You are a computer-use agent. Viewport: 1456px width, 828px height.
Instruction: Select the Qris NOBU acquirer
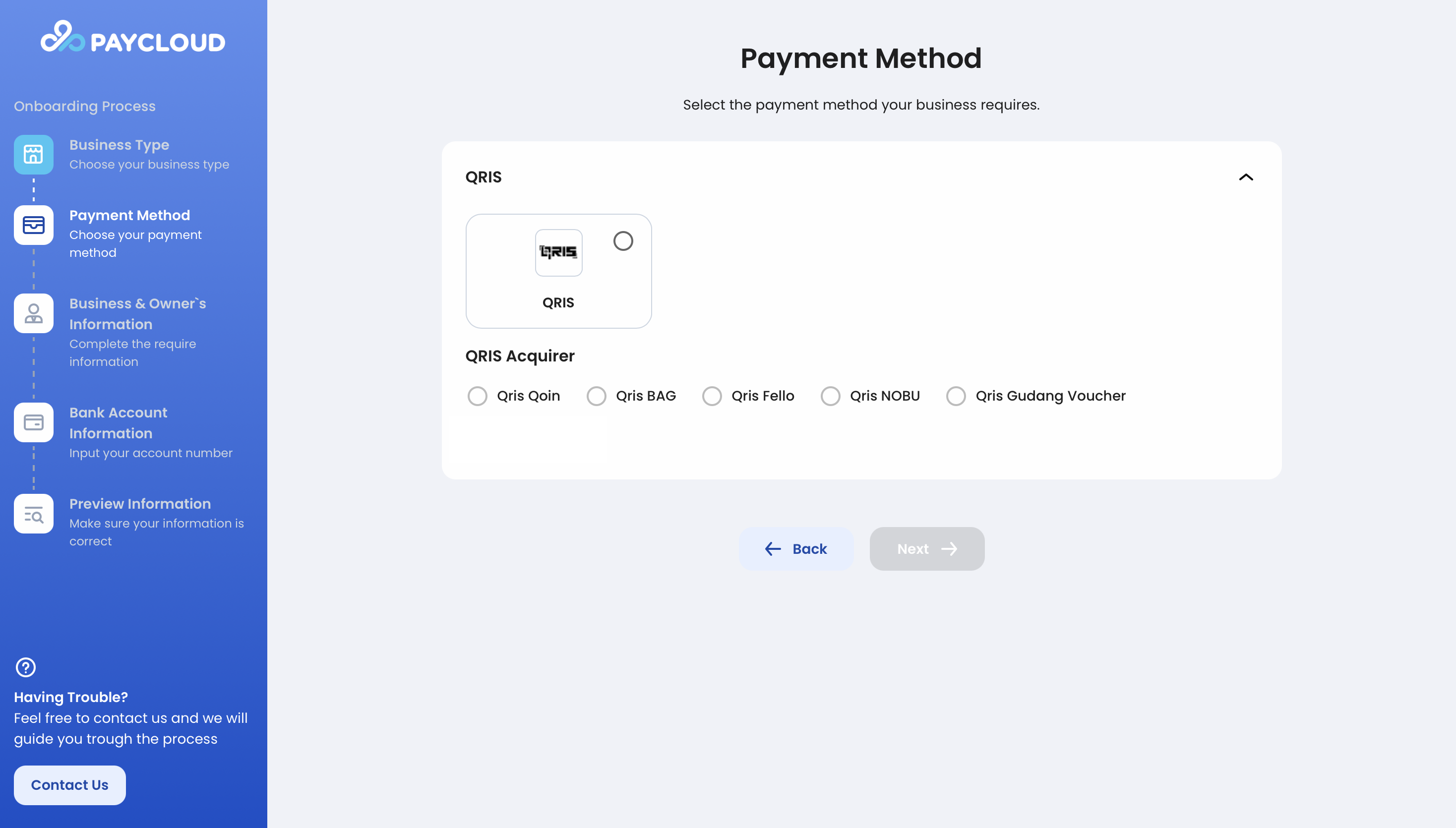pyautogui.click(x=831, y=396)
